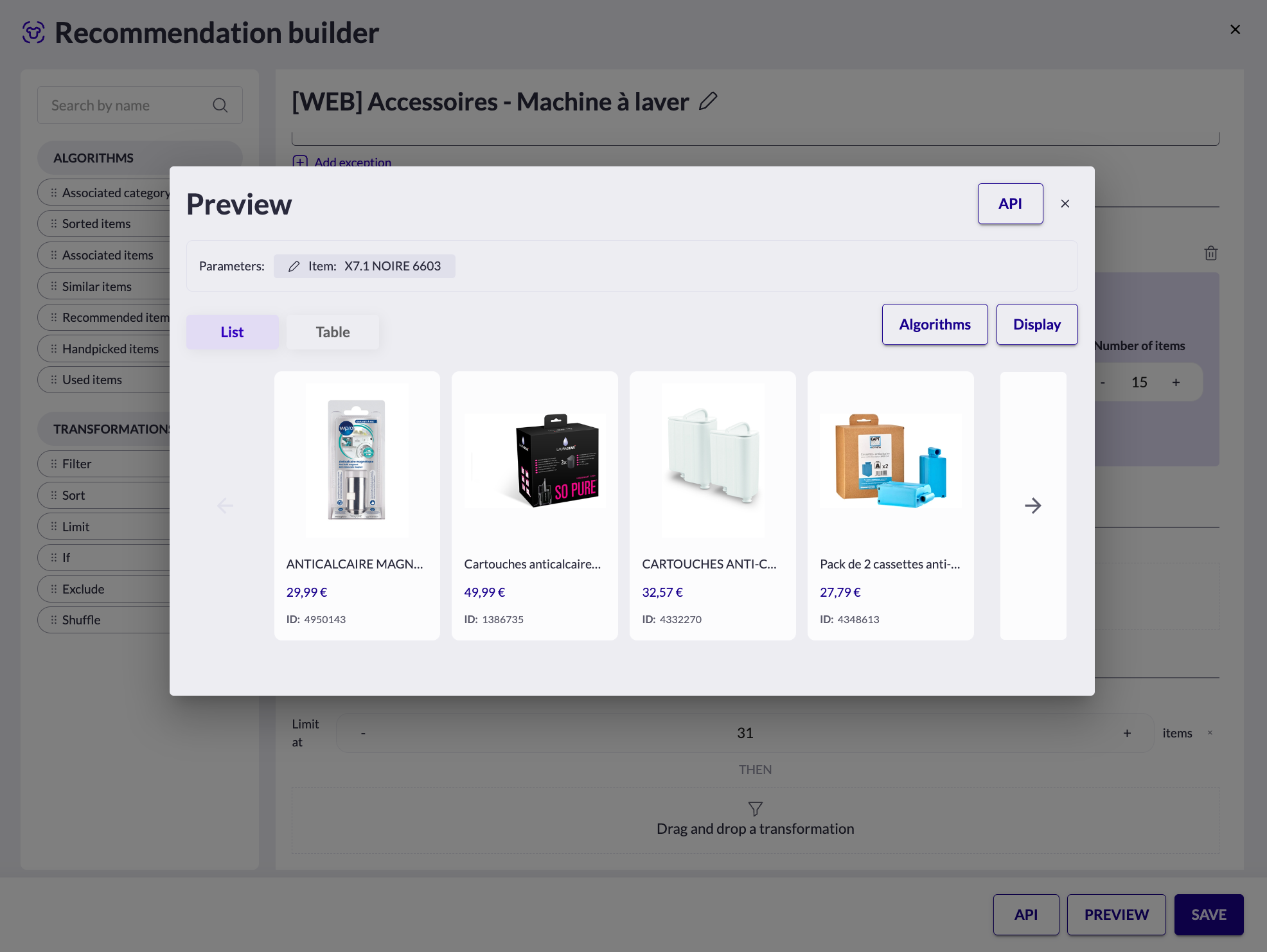Click the Drag and drop a transformation area
This screenshot has height=952, width=1267.
[755, 820]
